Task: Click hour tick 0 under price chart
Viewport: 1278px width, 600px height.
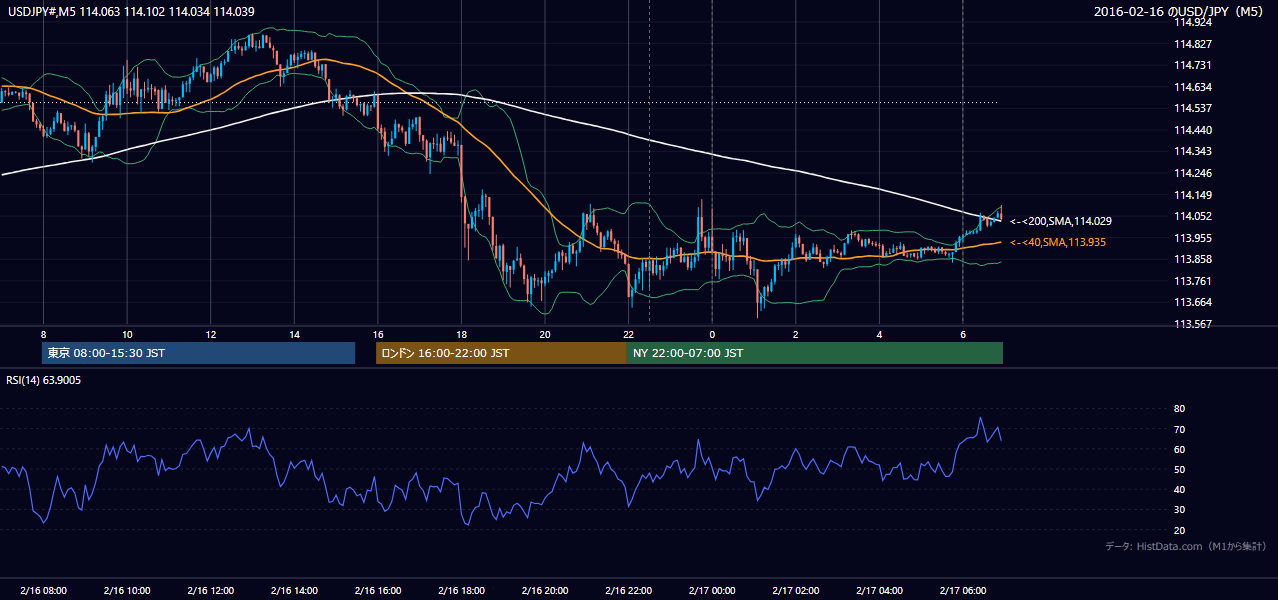Action: pyautogui.click(x=712, y=334)
